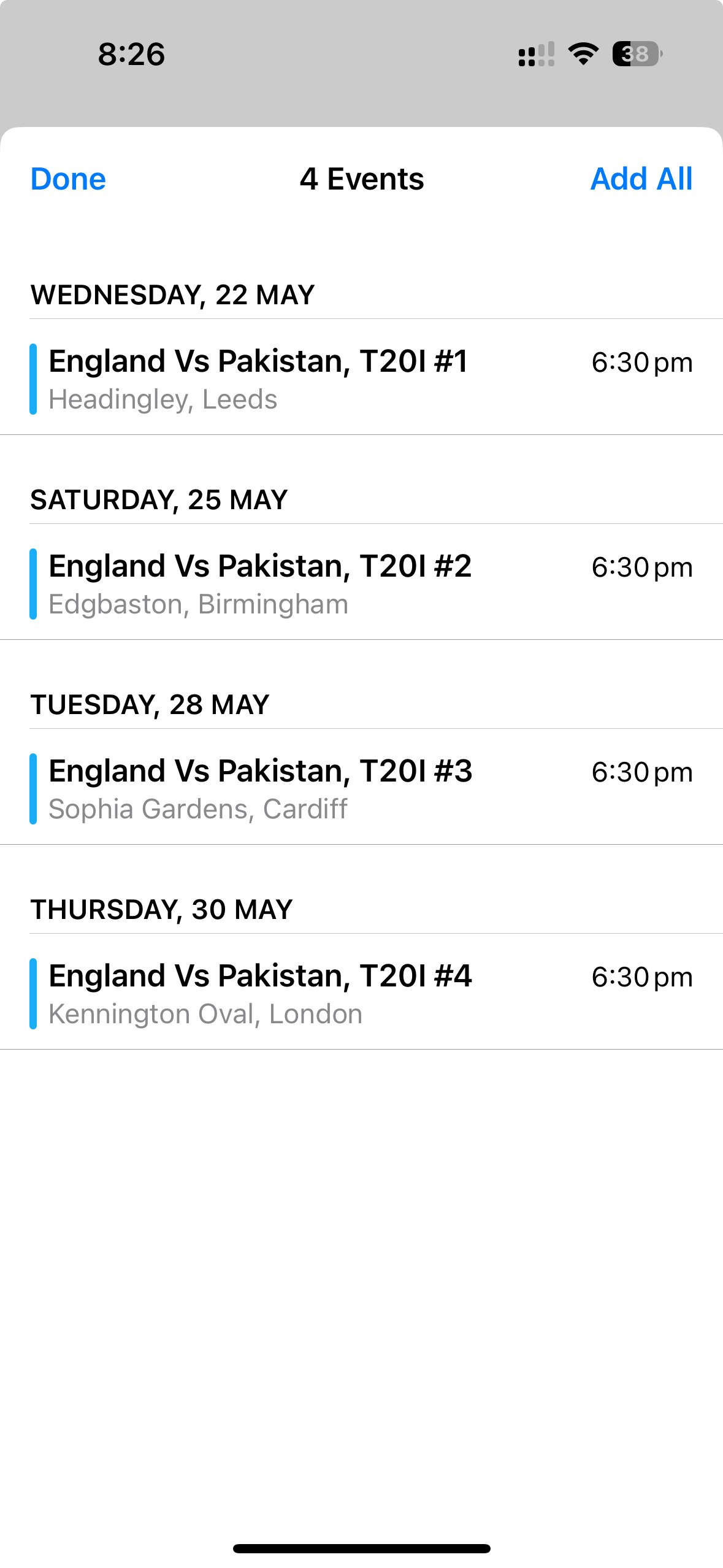The width and height of the screenshot is (723, 1568).
Task: Tap Add All to import events
Action: pyautogui.click(x=641, y=179)
